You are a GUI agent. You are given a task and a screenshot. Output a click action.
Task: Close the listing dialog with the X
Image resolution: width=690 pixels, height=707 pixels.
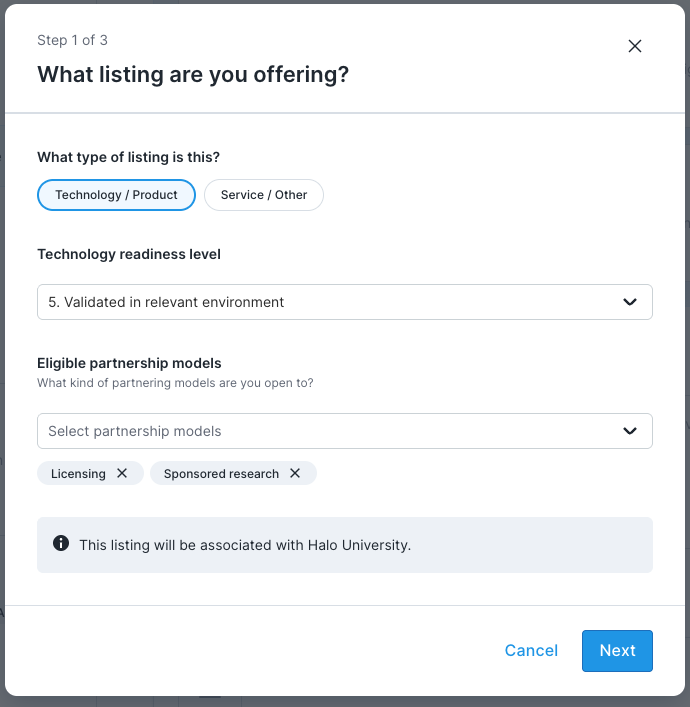634,46
